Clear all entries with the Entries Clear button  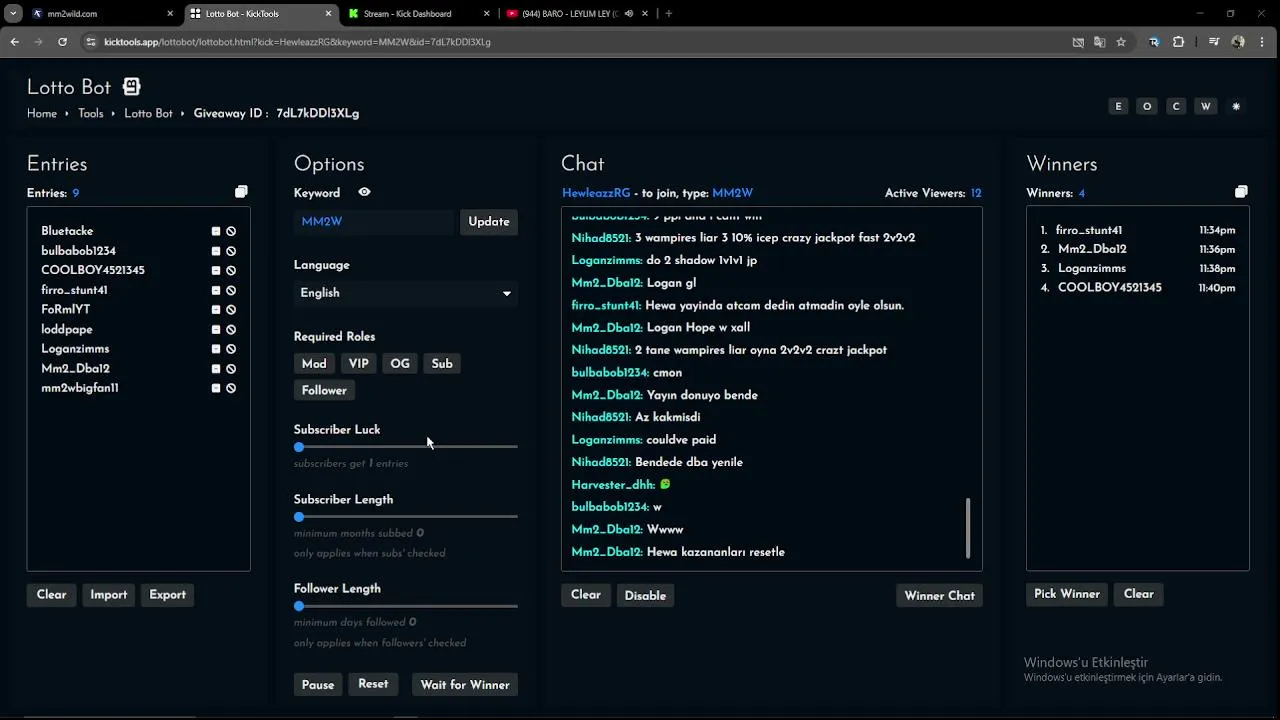pyautogui.click(x=51, y=594)
